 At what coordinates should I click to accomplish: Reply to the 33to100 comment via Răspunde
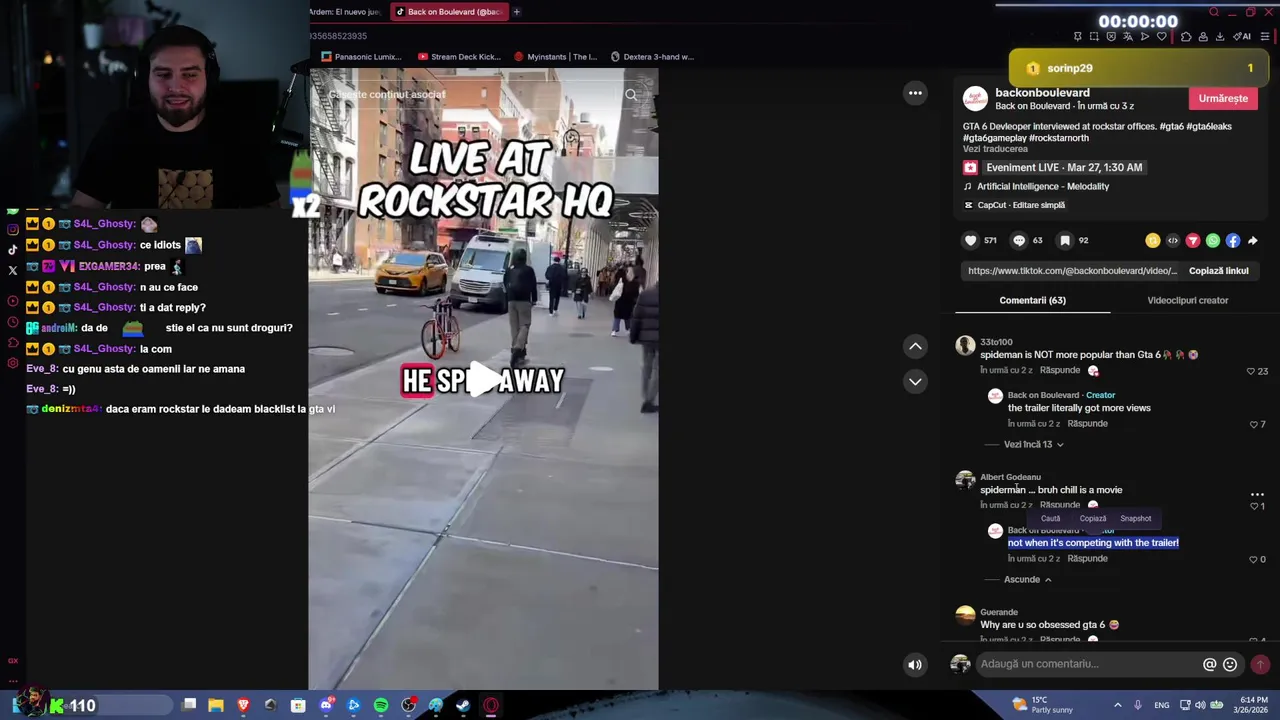1060,370
